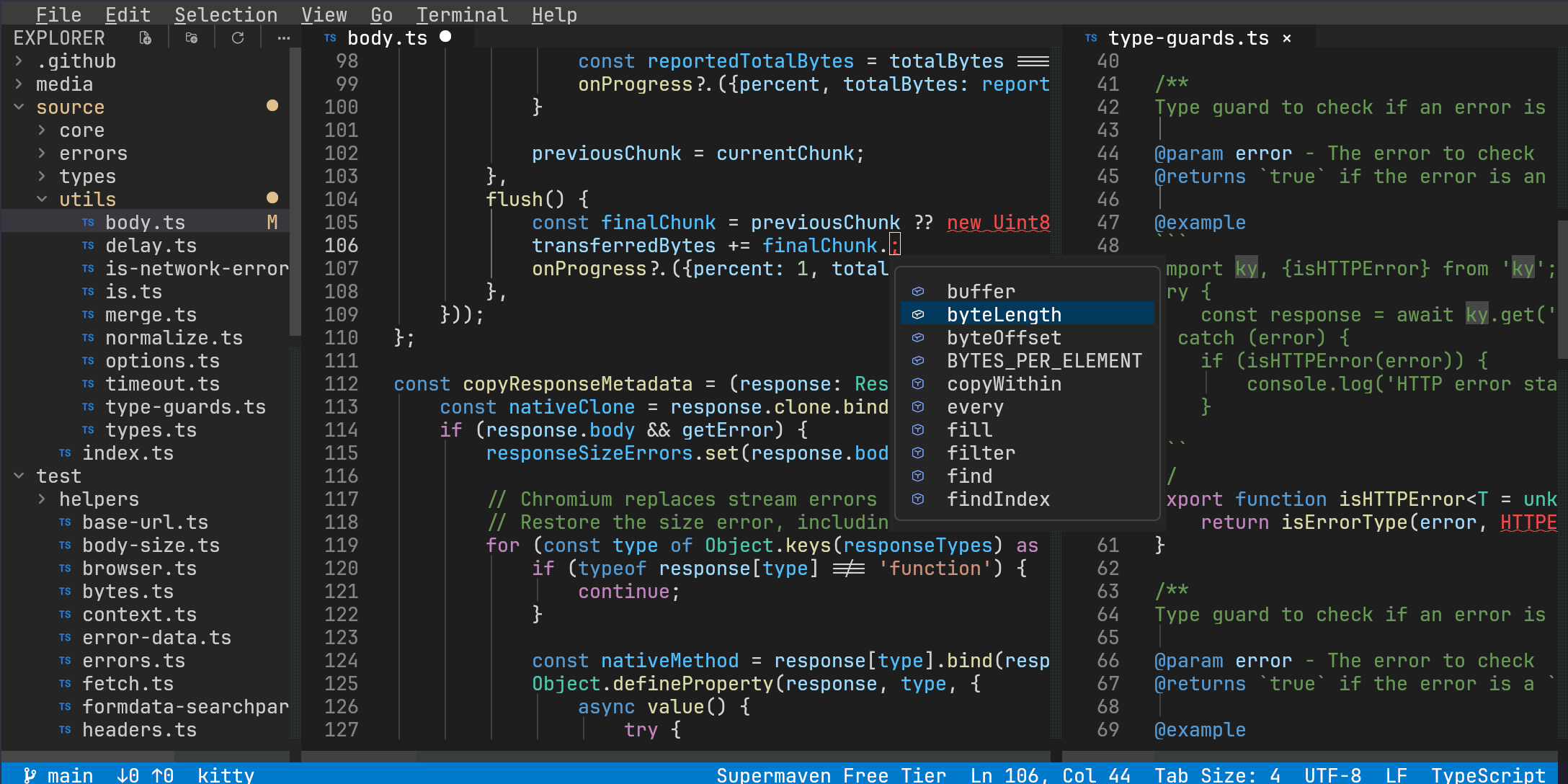Open the Explorer more actions menu
This screenshot has width=1568, height=784.
click(x=284, y=37)
